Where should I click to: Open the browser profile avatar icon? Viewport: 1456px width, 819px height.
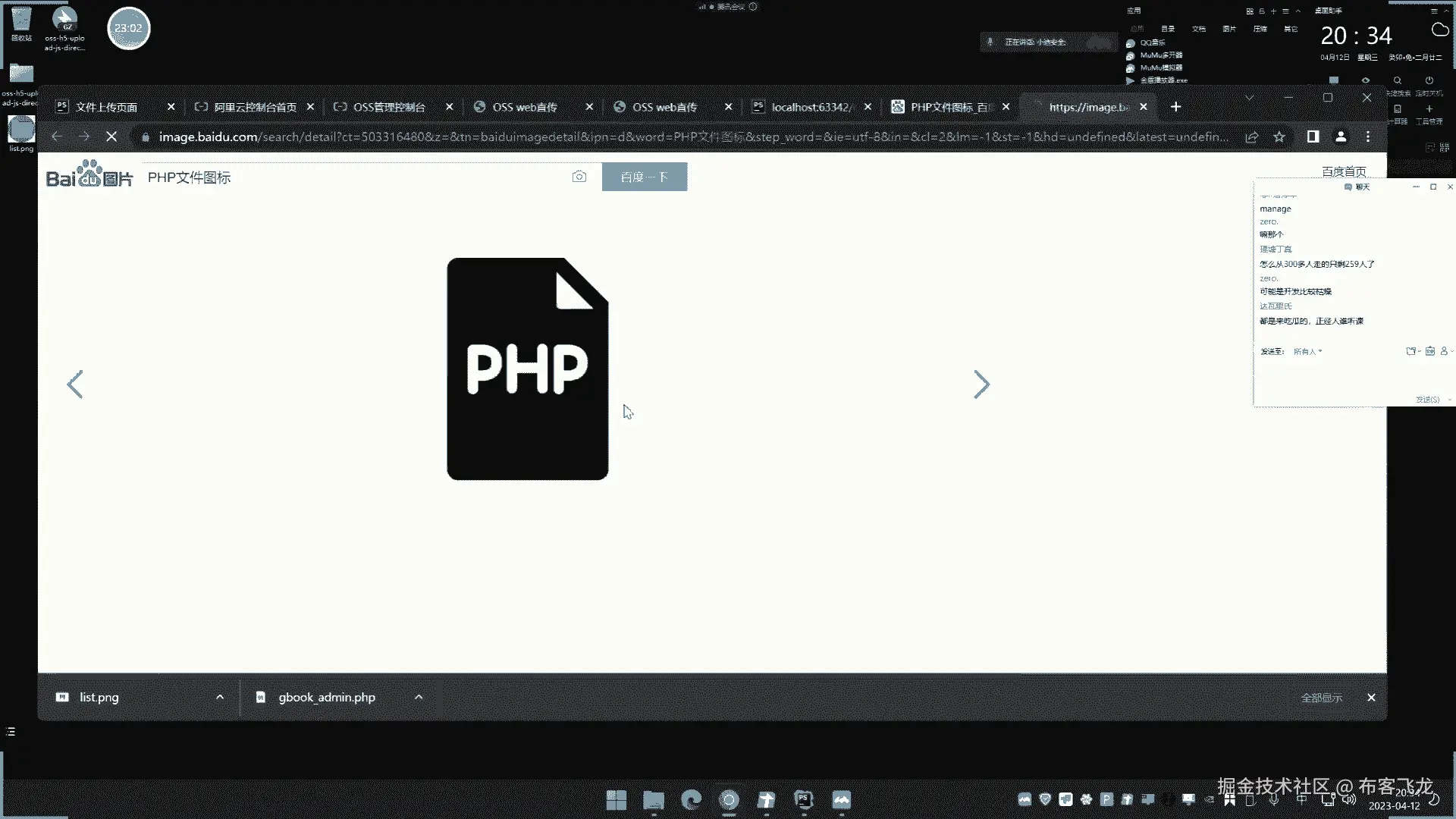[1341, 136]
